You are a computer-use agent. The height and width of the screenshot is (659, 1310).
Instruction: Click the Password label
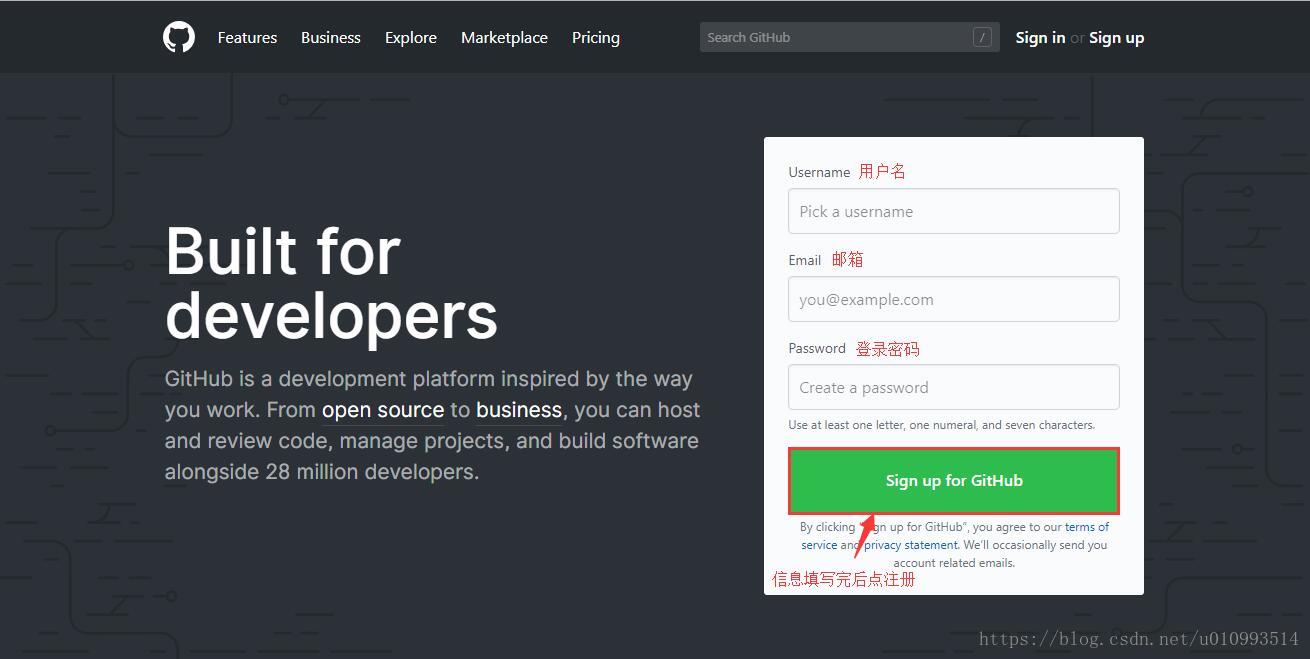point(817,348)
